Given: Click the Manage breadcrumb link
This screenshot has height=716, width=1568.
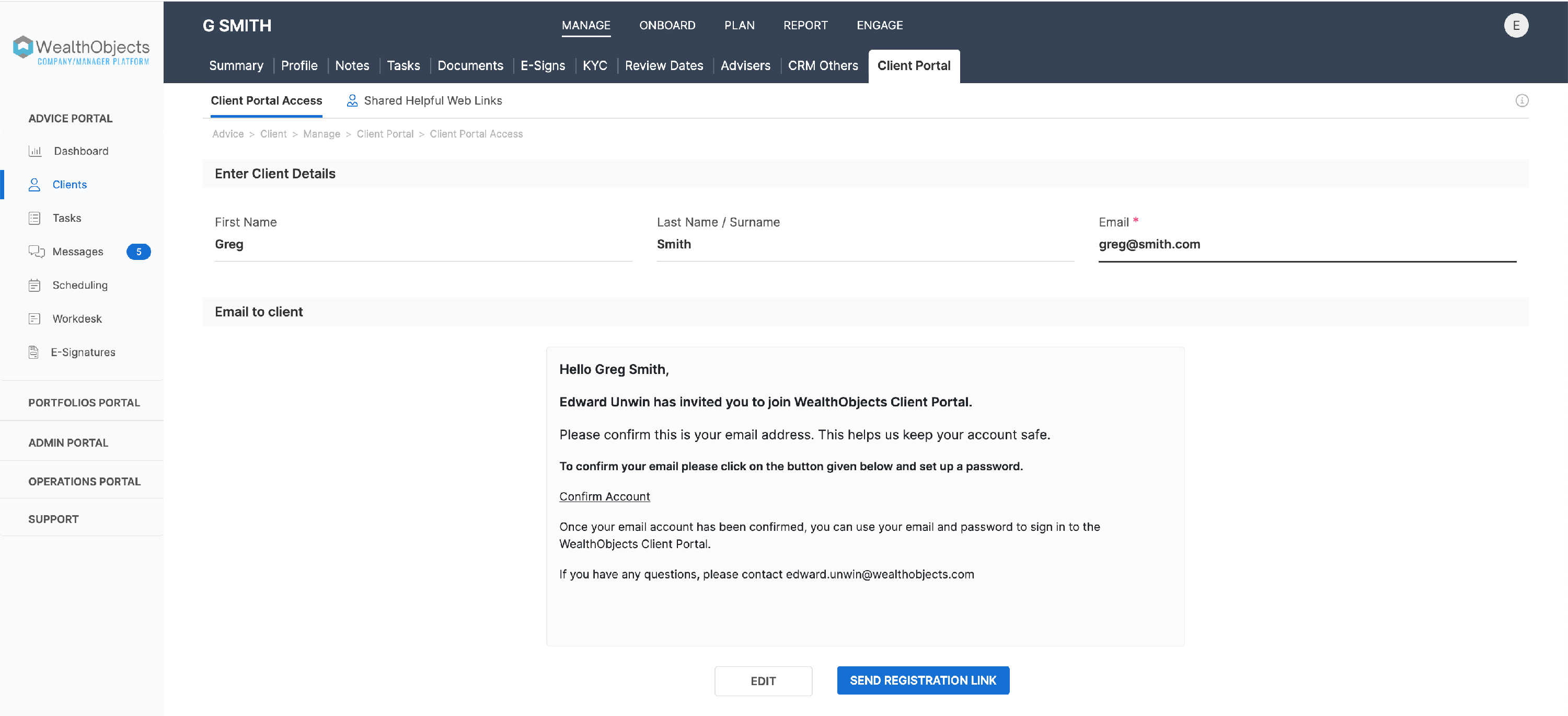Looking at the screenshot, I should coord(321,134).
